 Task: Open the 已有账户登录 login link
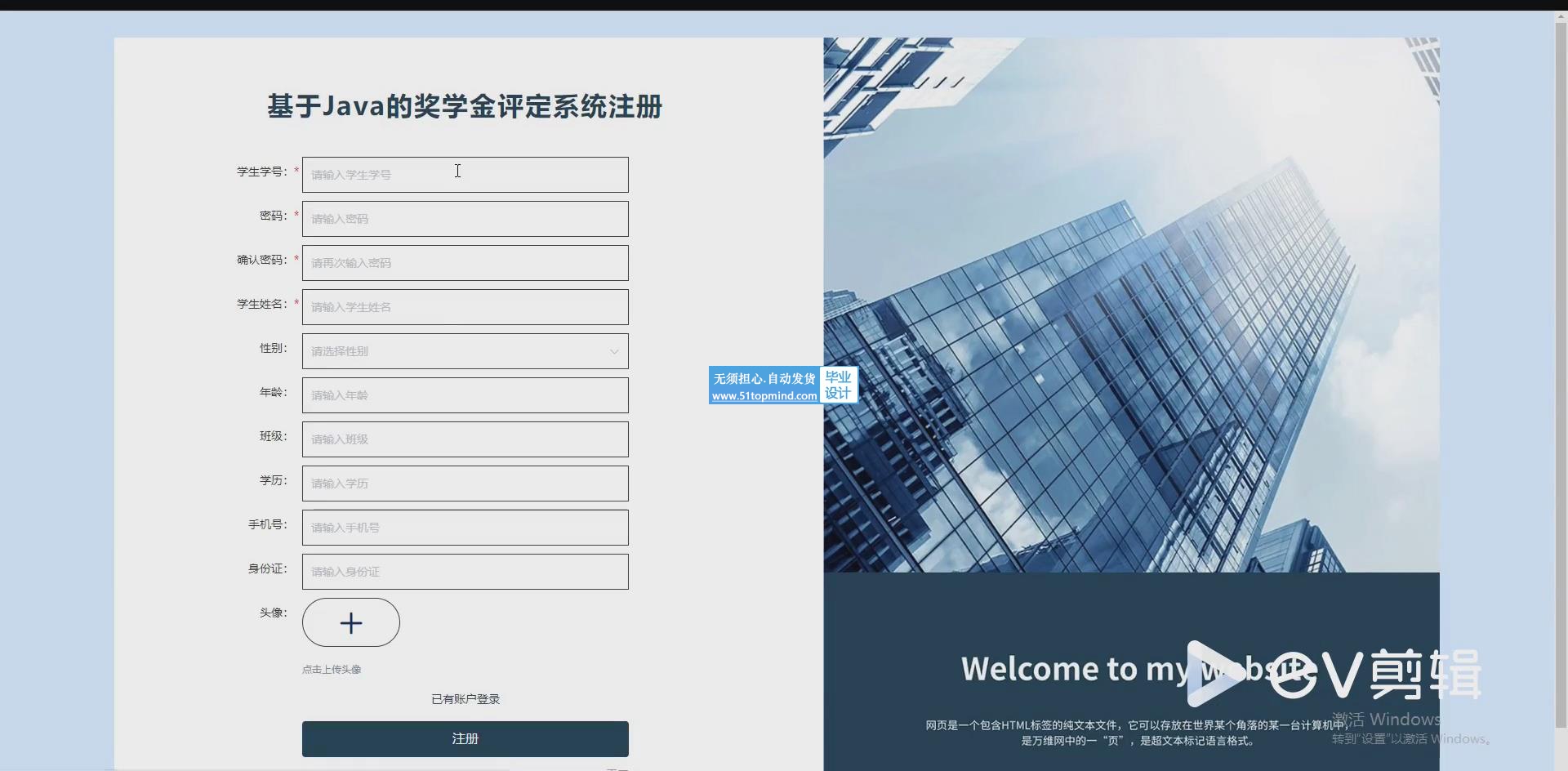pos(465,699)
